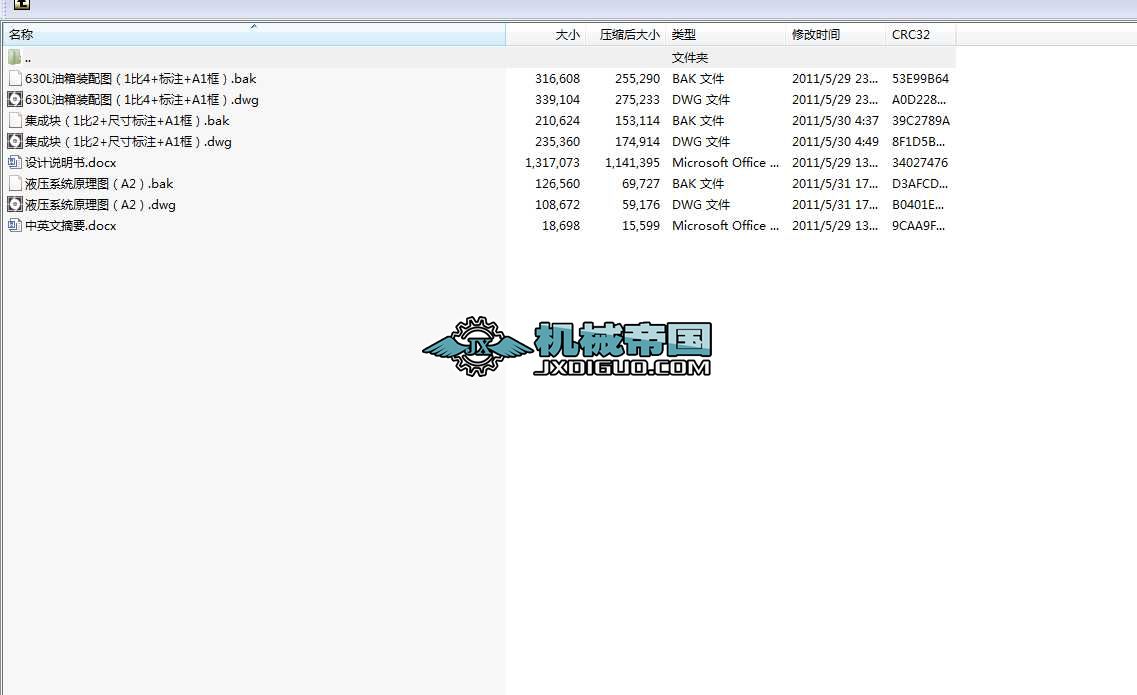Click the 机械帝国 watermark logo
Screen dimensions: 1137x695
567,348
